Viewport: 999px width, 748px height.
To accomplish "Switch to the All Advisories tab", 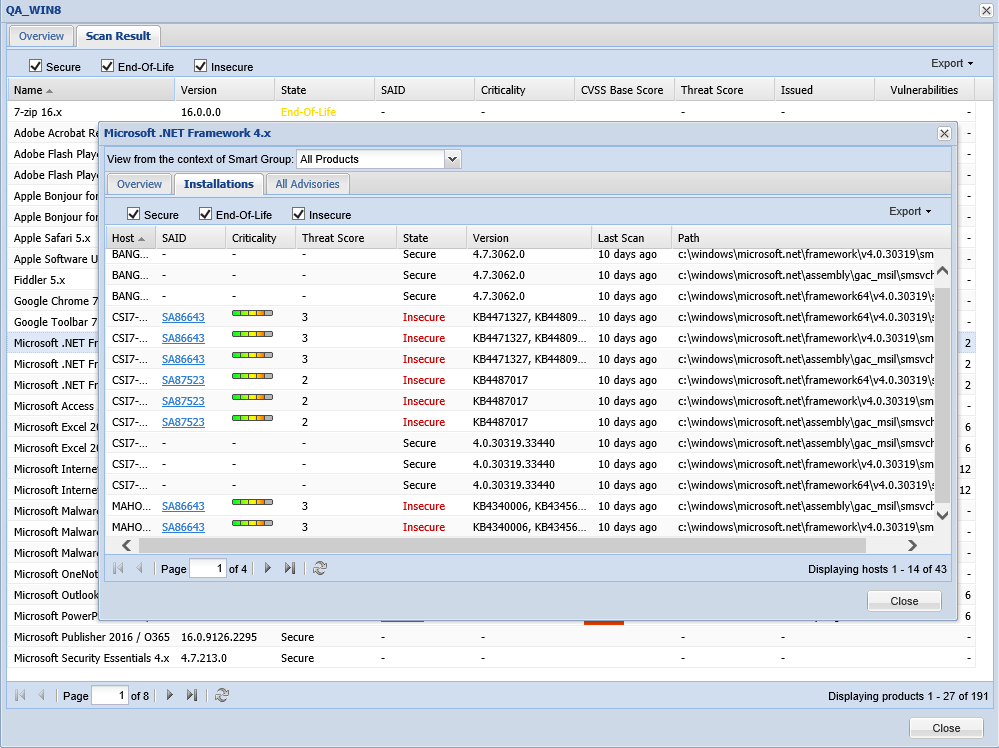I will (x=308, y=184).
